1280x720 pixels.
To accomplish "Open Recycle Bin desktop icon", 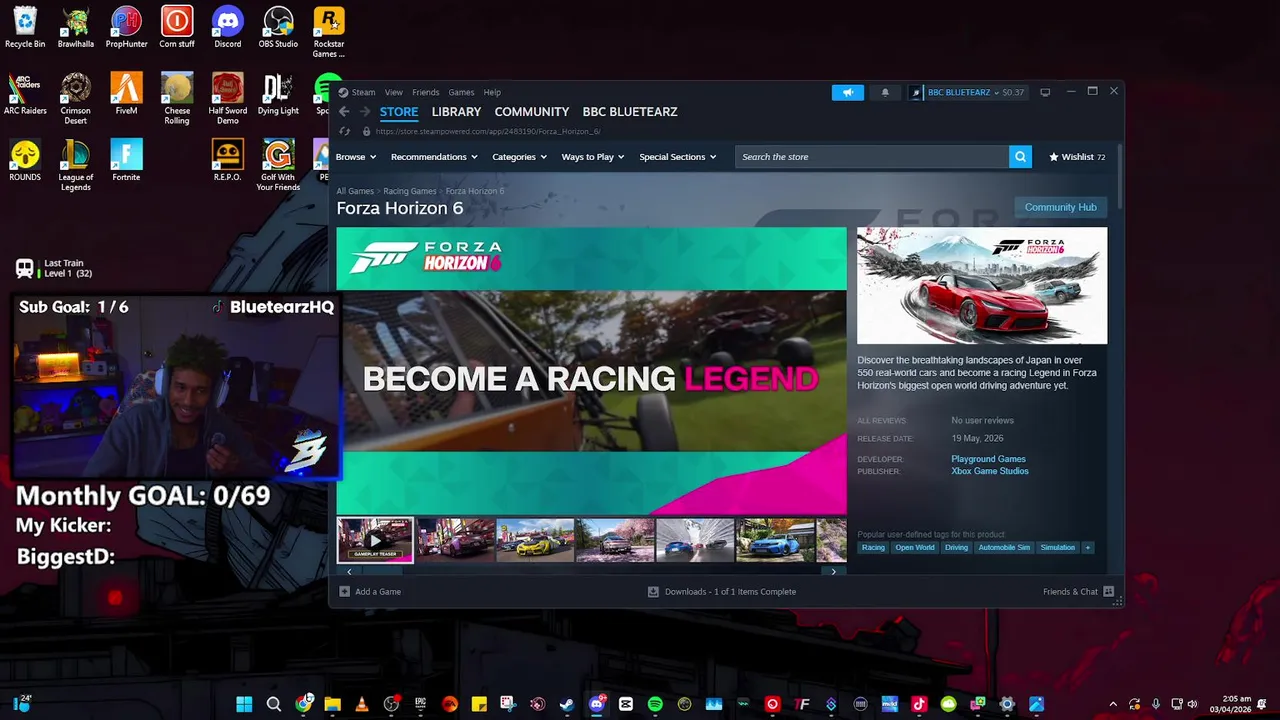I will [25, 27].
